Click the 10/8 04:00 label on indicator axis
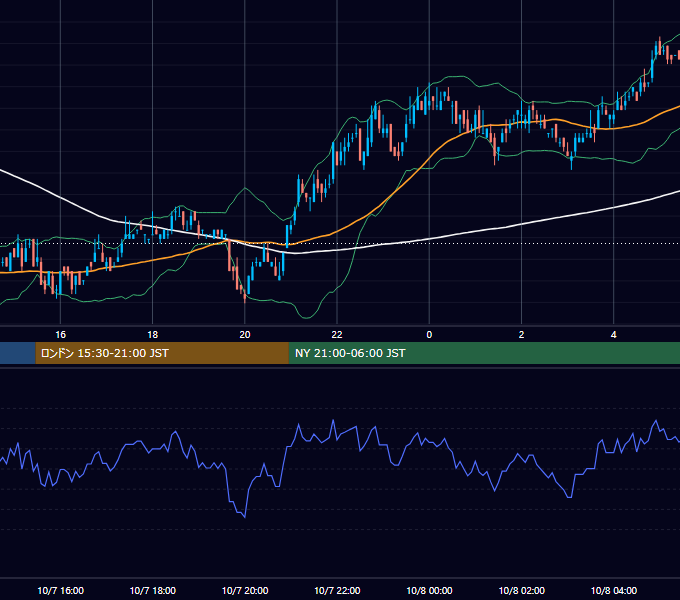Viewport: 680px width, 600px height. point(614,590)
